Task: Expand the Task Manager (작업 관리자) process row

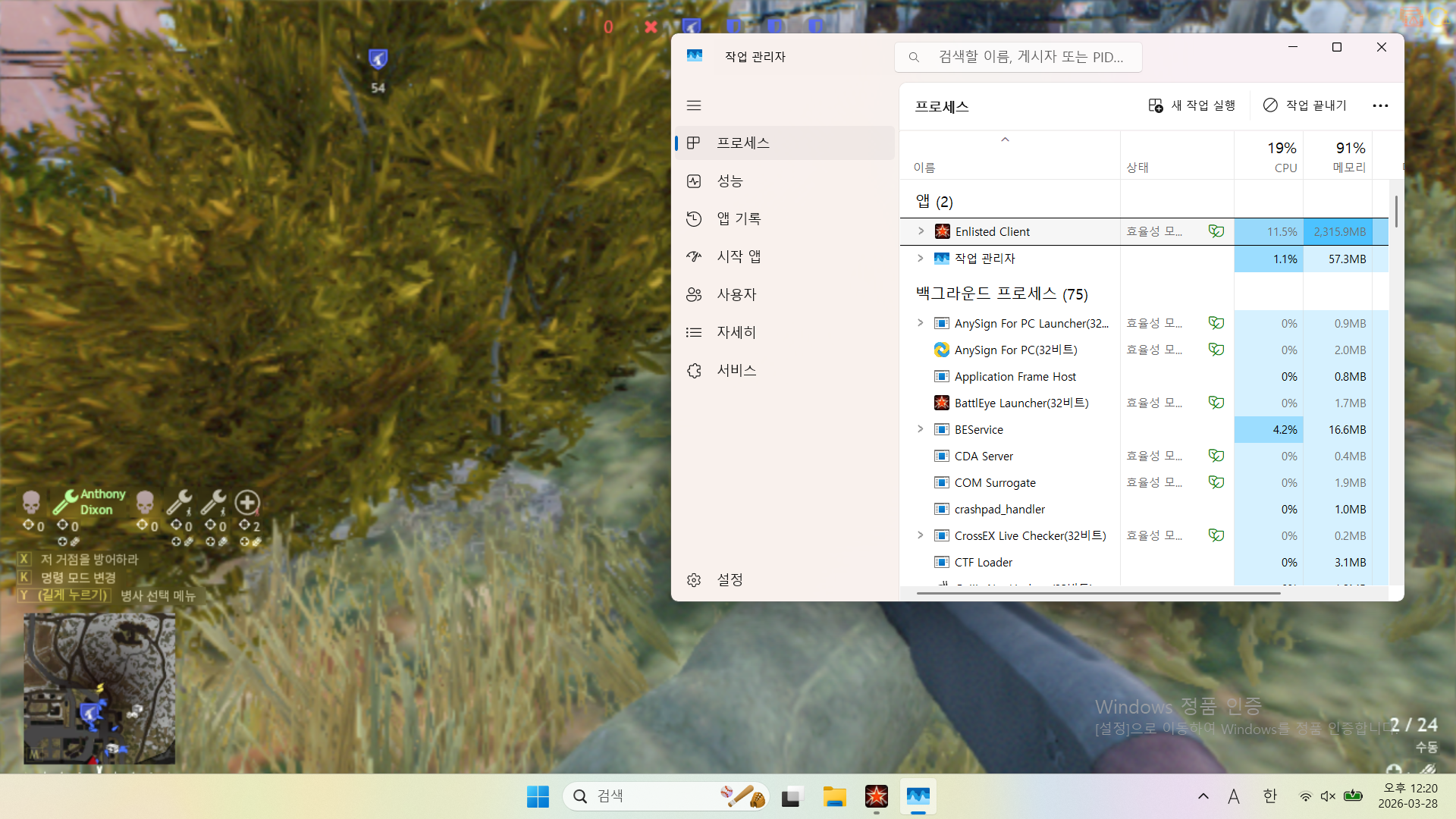Action: pos(921,259)
